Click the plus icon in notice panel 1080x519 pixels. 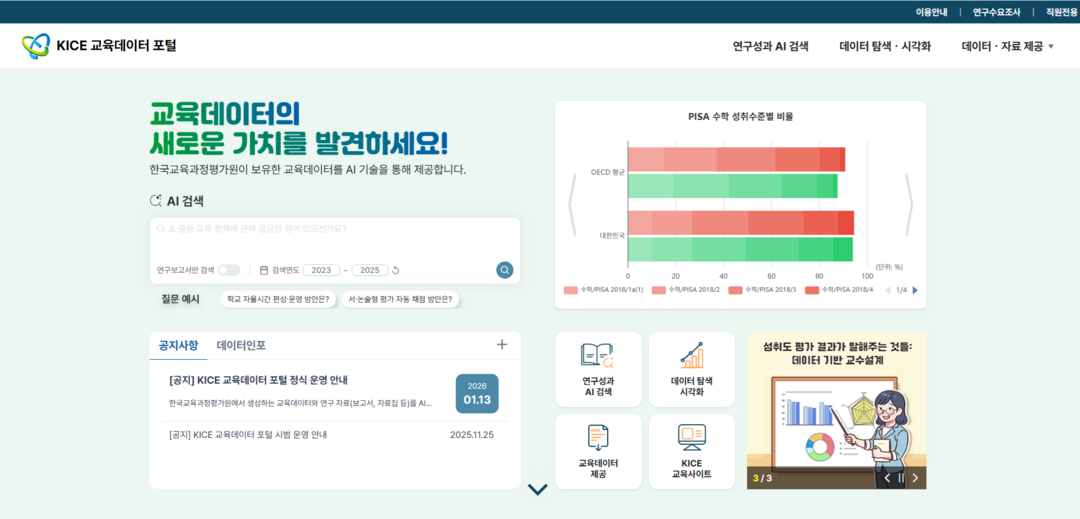tap(502, 345)
